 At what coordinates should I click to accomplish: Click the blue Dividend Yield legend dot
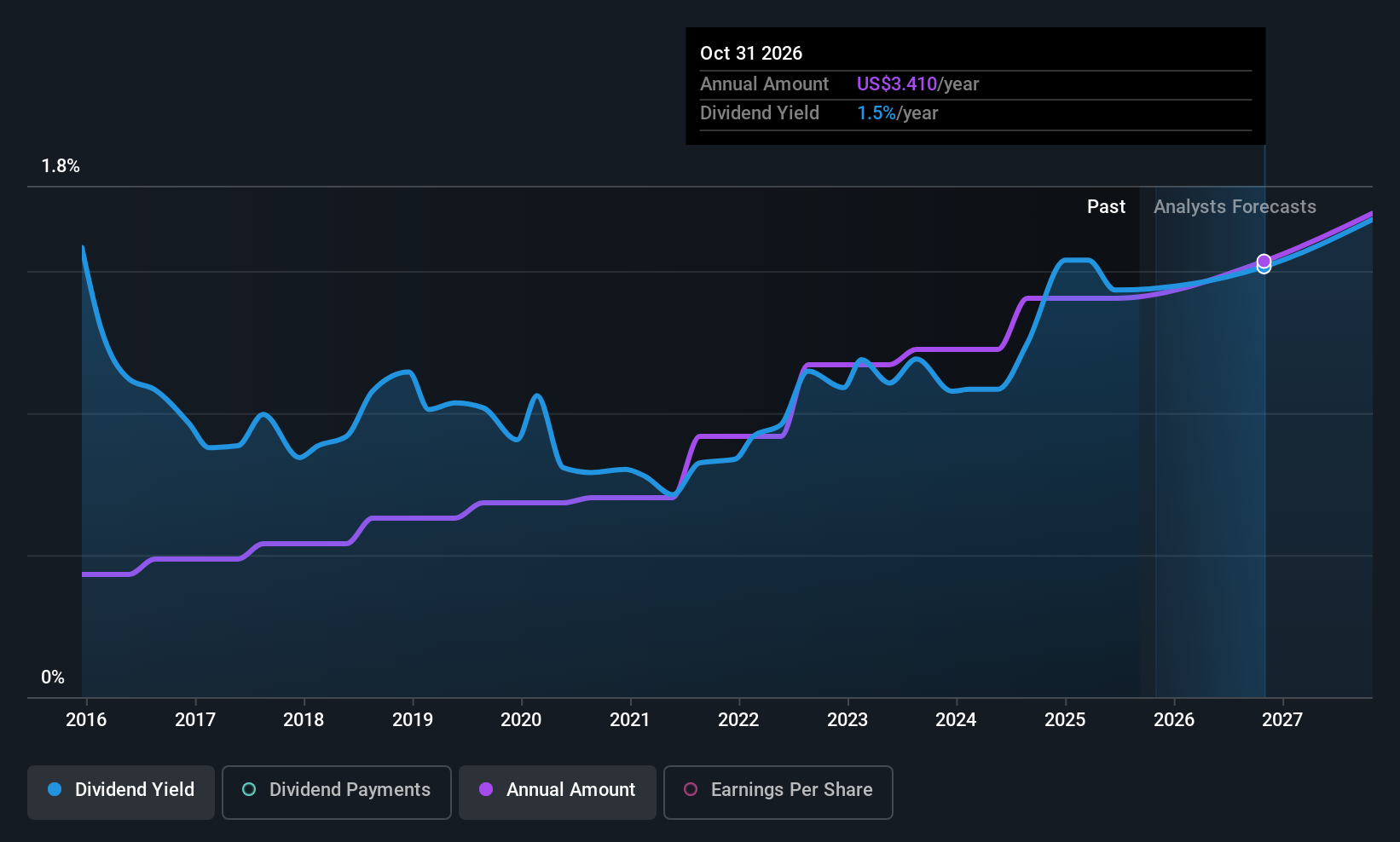(55, 789)
